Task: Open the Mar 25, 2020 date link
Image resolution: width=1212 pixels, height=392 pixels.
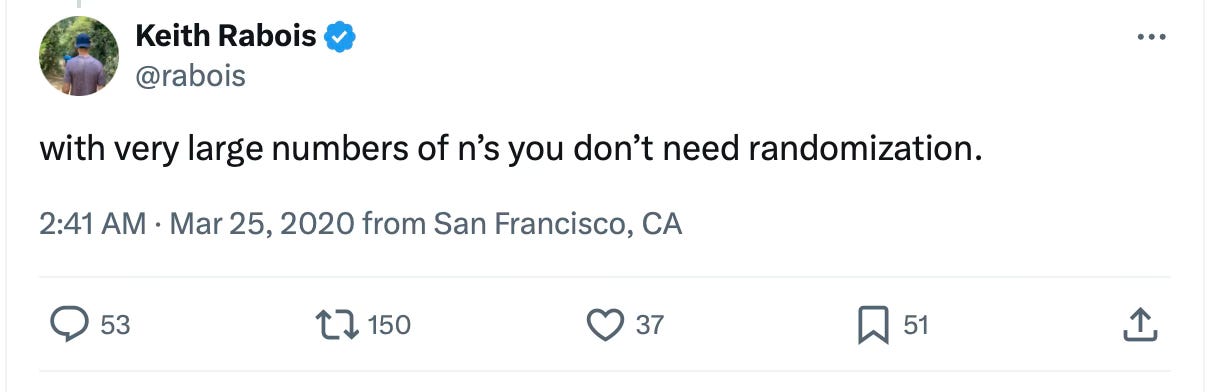Action: [x=262, y=222]
